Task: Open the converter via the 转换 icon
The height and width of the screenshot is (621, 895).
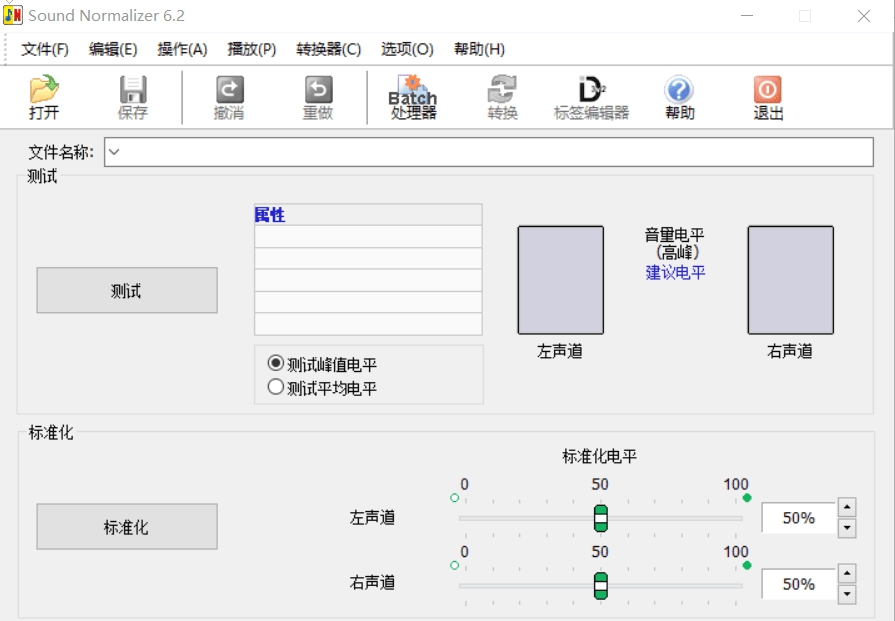Action: click(501, 97)
